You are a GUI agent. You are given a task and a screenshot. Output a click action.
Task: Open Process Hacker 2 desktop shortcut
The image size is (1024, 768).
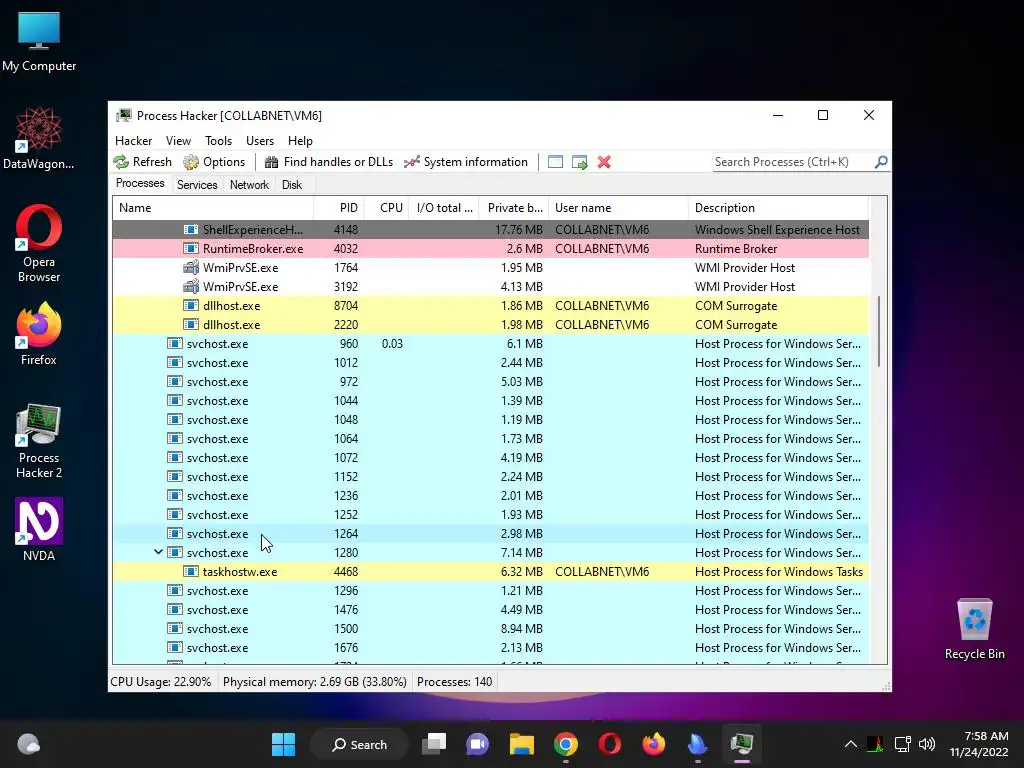pos(39,441)
